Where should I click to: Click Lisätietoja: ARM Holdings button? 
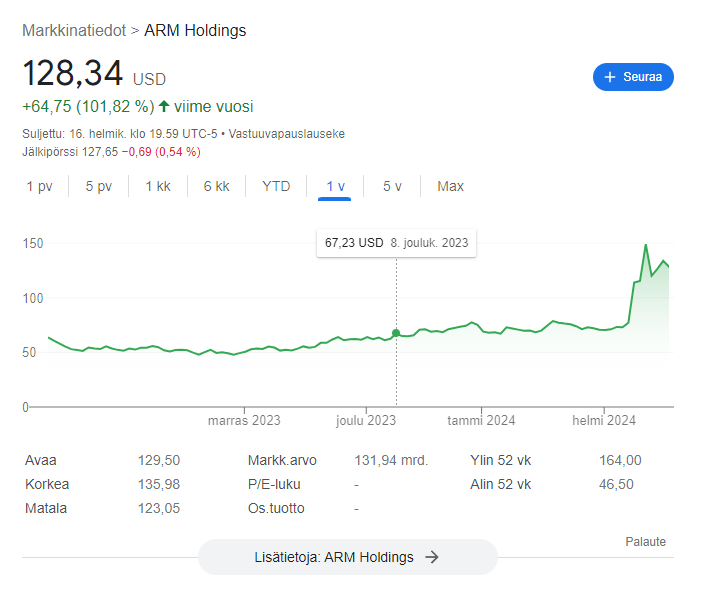(348, 557)
